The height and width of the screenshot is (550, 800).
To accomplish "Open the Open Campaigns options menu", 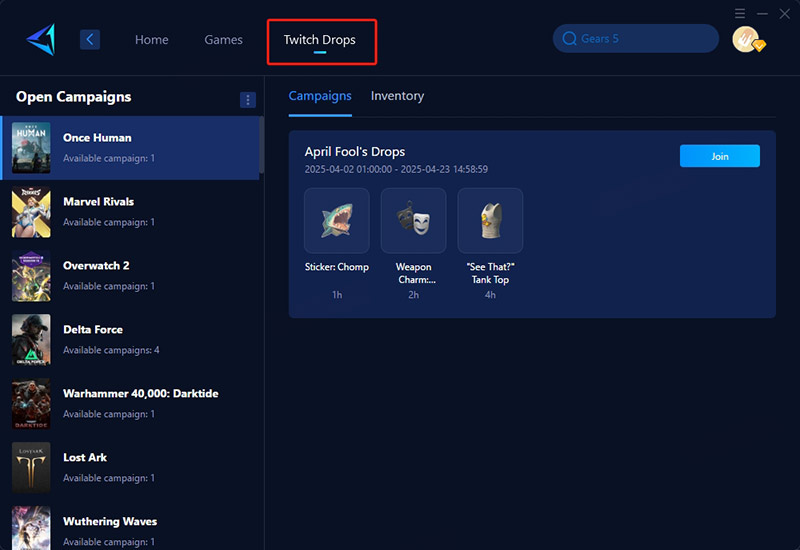I will [x=247, y=99].
